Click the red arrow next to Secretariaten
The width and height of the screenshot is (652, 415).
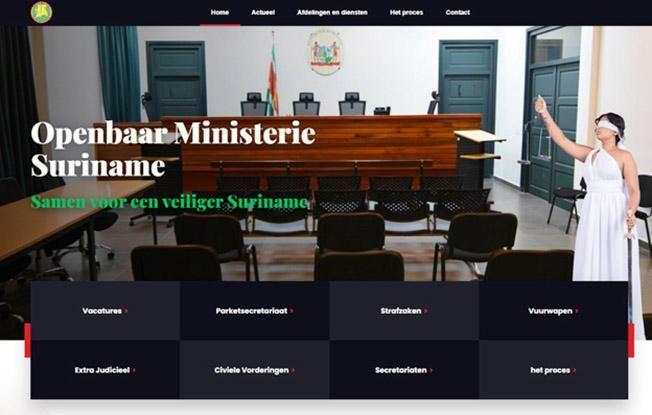431,370
